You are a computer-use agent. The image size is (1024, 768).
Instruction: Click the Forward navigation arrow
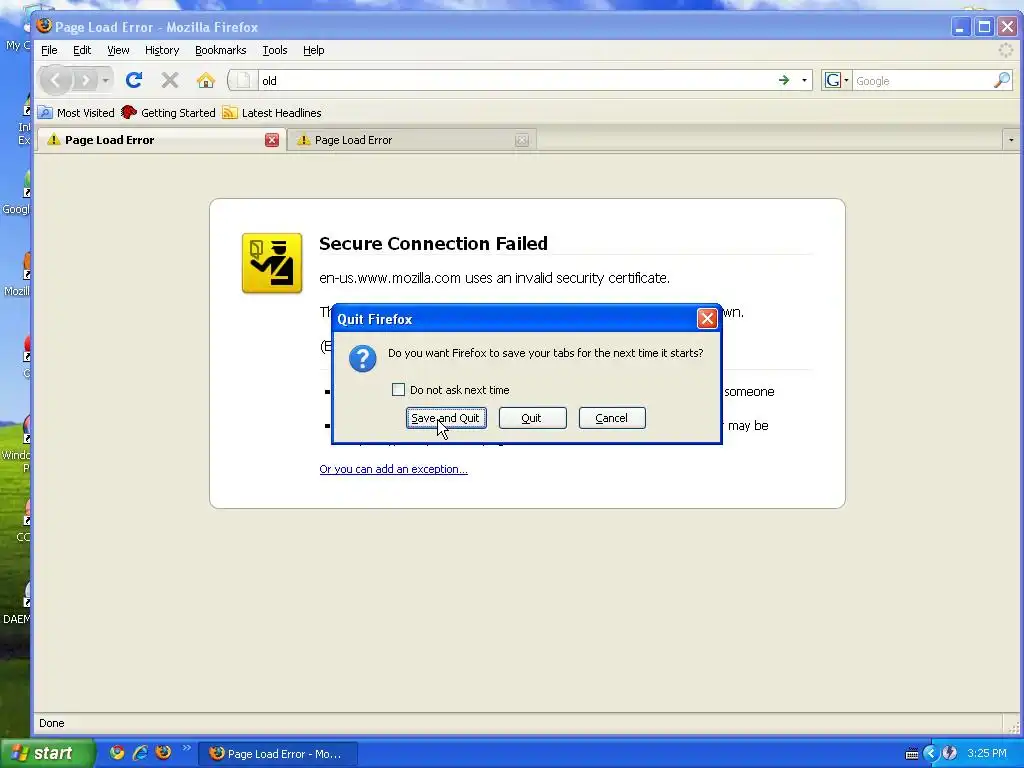click(85, 80)
